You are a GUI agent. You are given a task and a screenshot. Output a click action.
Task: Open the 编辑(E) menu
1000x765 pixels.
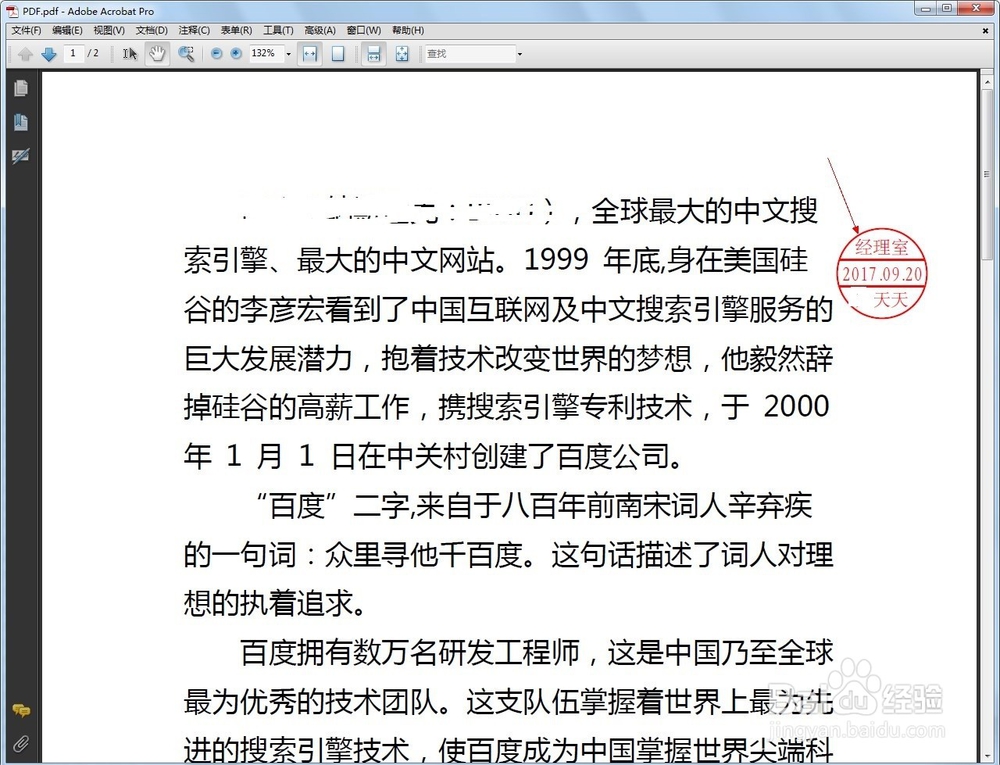tap(67, 30)
